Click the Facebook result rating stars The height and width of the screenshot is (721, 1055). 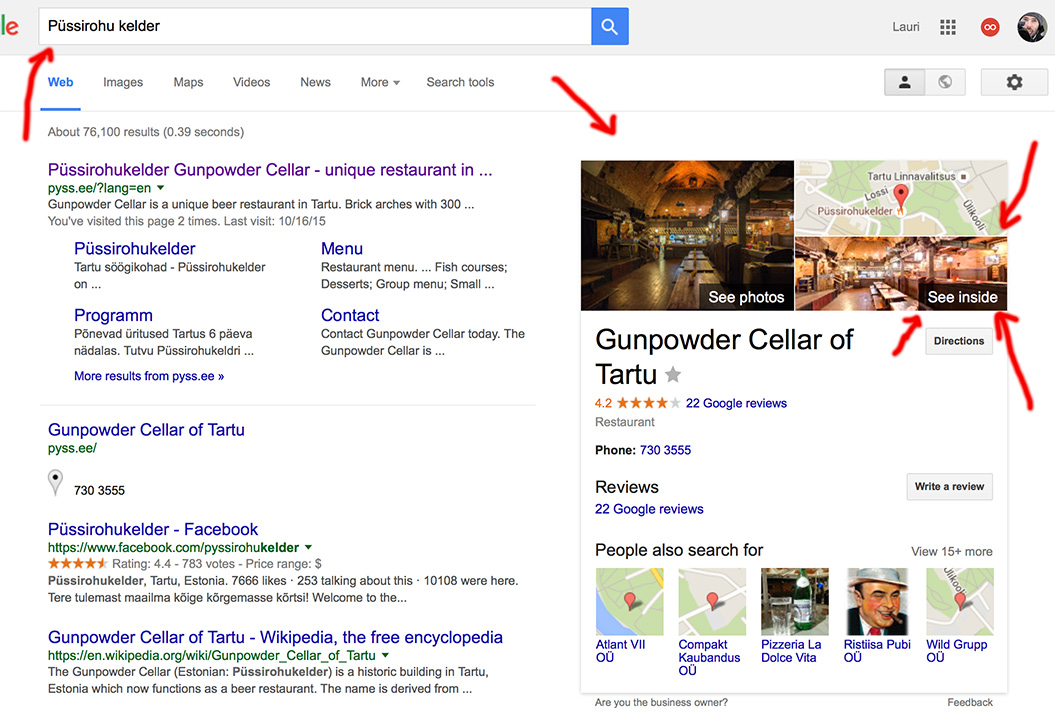[77, 564]
